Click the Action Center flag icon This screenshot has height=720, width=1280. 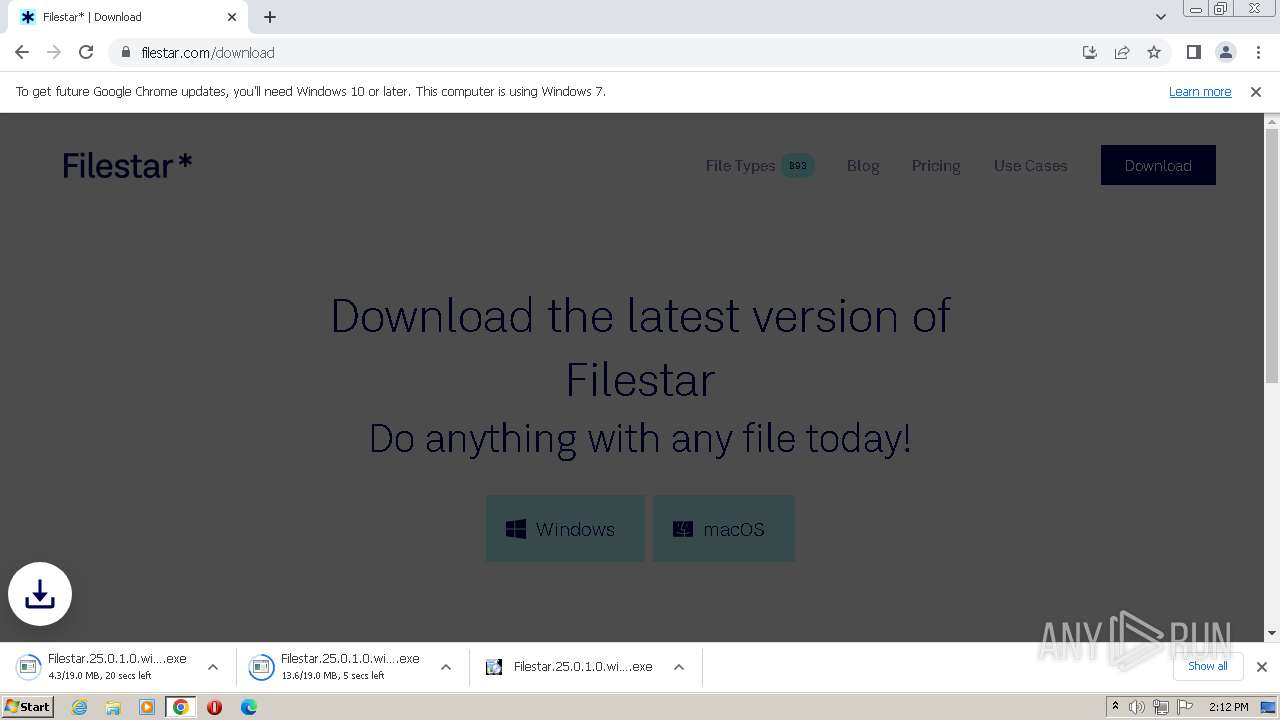click(1185, 707)
